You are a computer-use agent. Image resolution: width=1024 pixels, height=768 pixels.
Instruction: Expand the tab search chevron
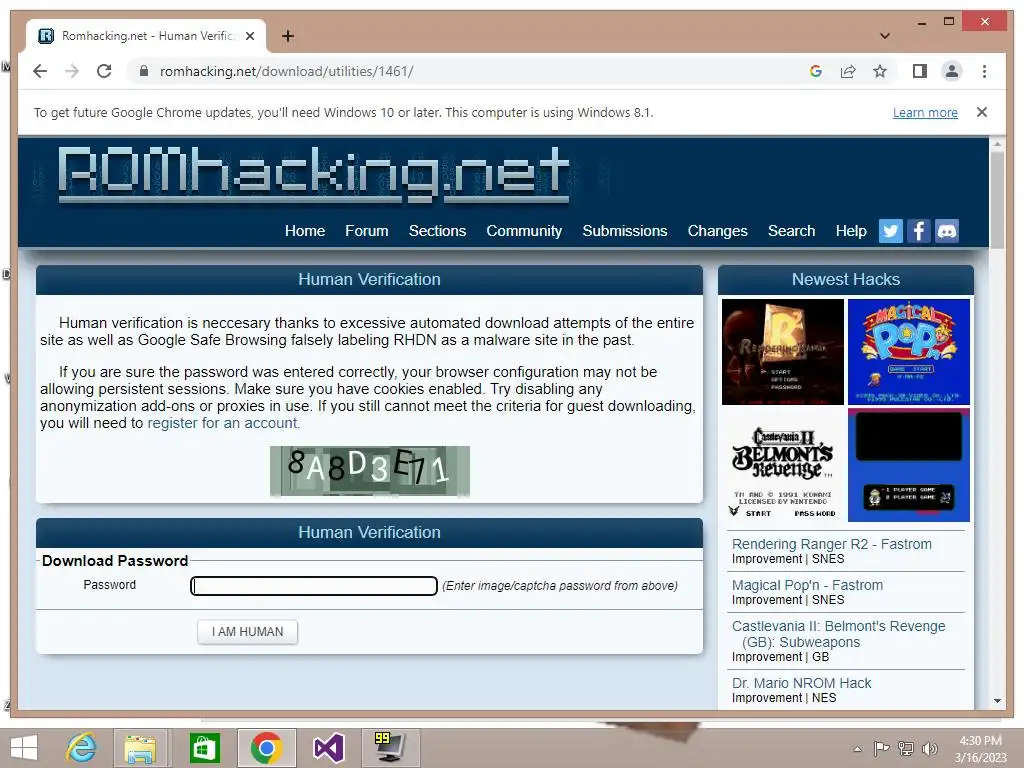coord(885,36)
